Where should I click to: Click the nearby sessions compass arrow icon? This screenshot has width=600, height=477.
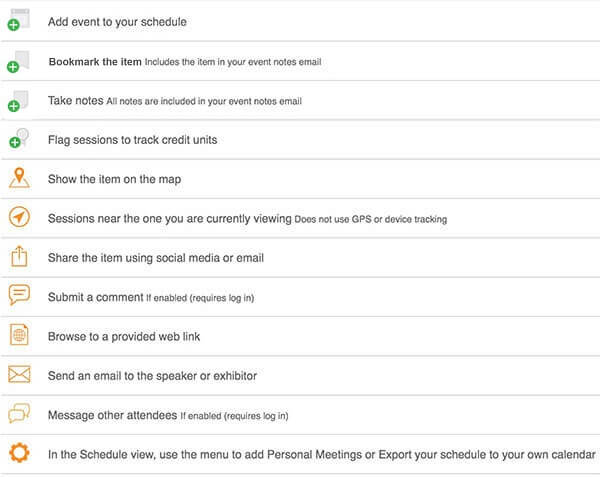19,217
